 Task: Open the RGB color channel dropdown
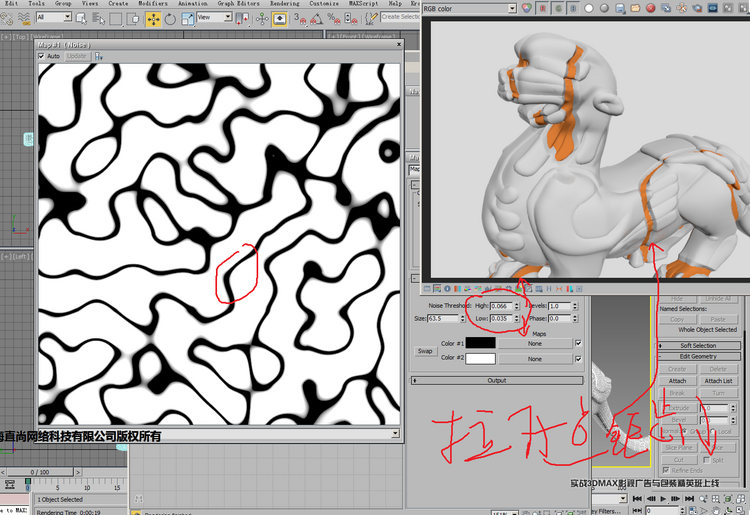coord(512,8)
